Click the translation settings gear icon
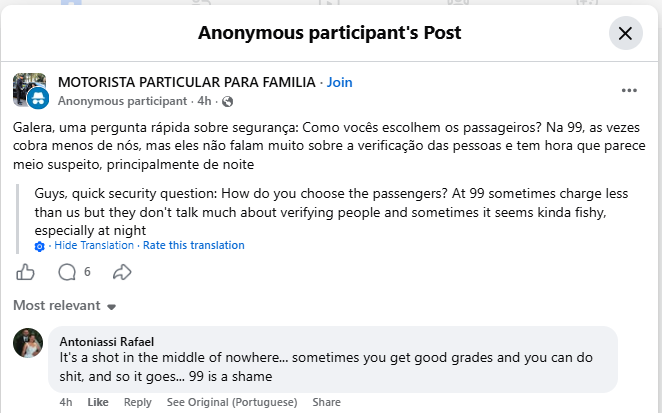662x413 pixels. point(40,246)
